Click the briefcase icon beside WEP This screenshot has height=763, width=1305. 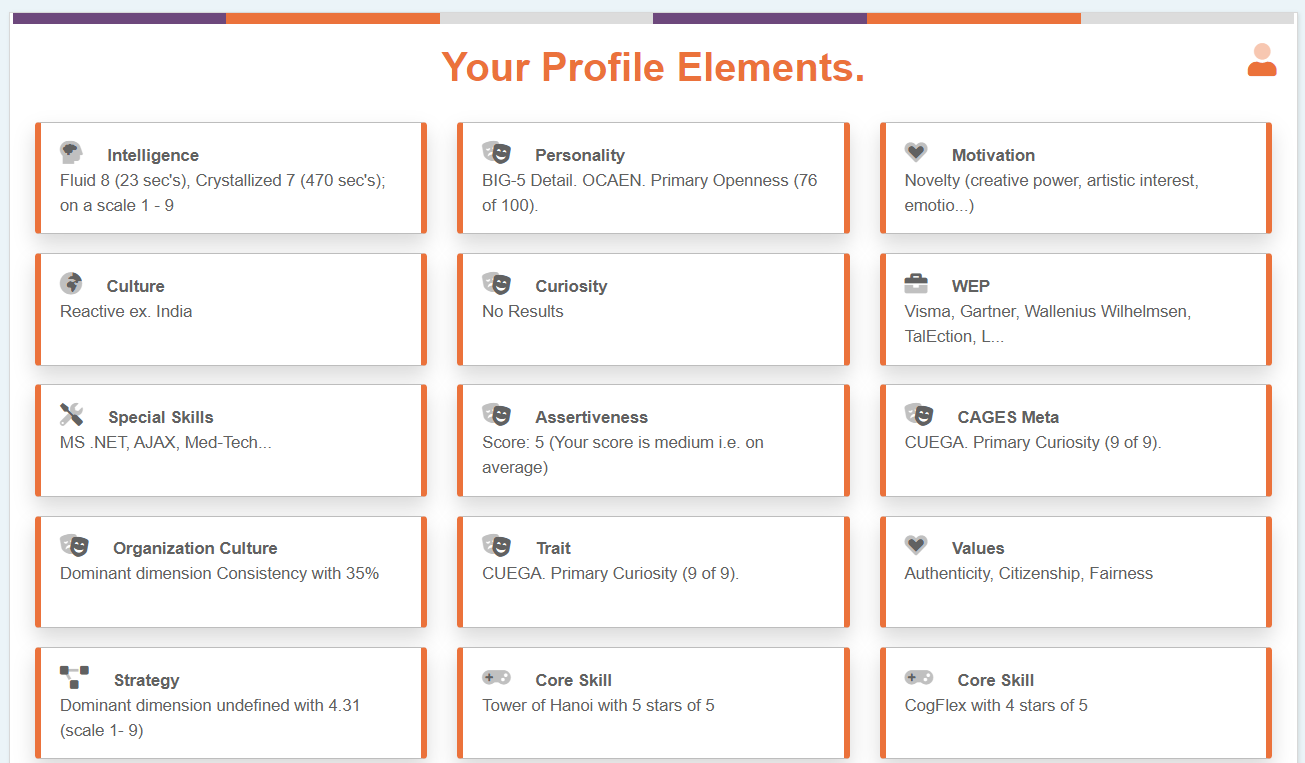[x=916, y=284]
